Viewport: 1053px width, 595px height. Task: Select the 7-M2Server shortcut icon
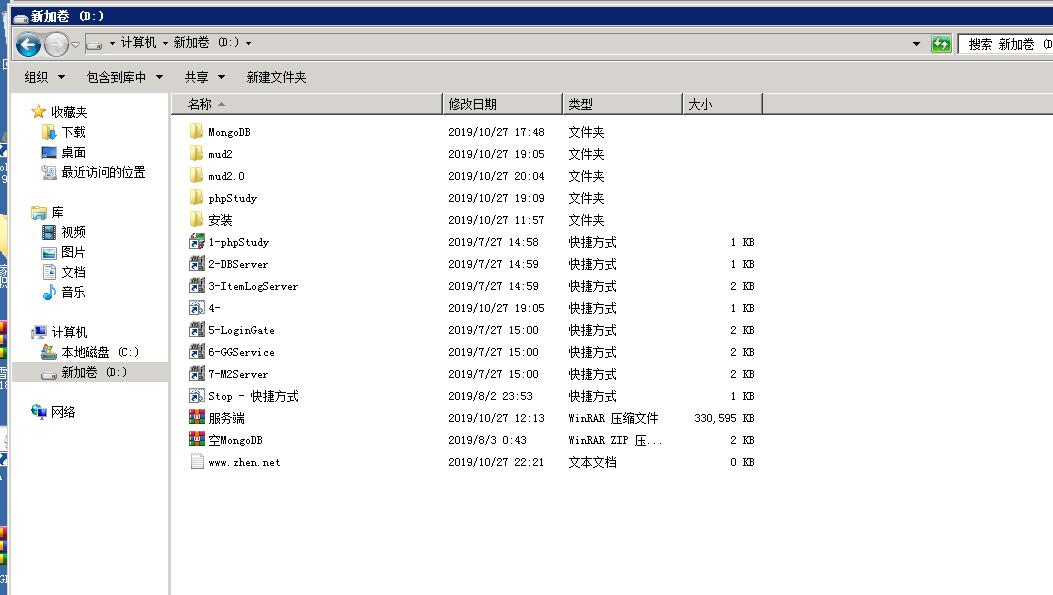tap(196, 374)
